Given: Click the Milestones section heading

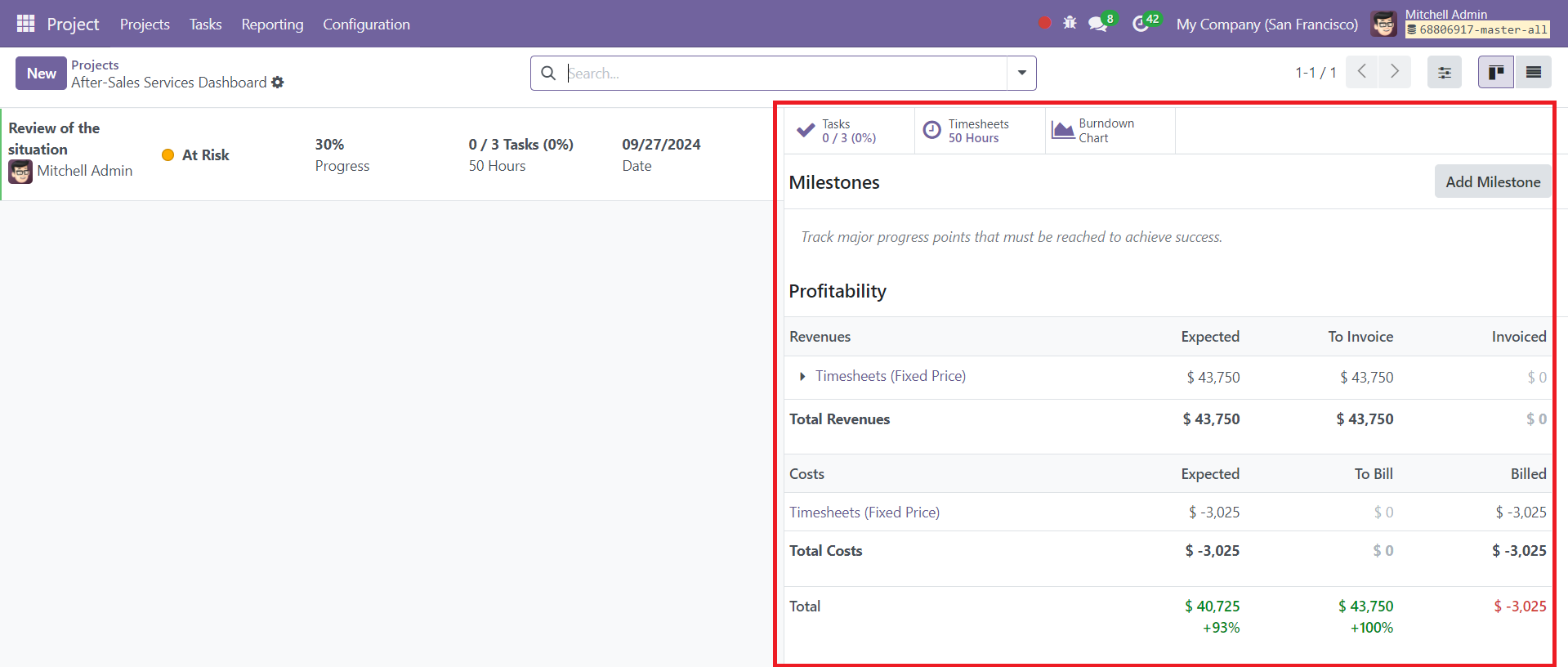Looking at the screenshot, I should coord(834,182).
